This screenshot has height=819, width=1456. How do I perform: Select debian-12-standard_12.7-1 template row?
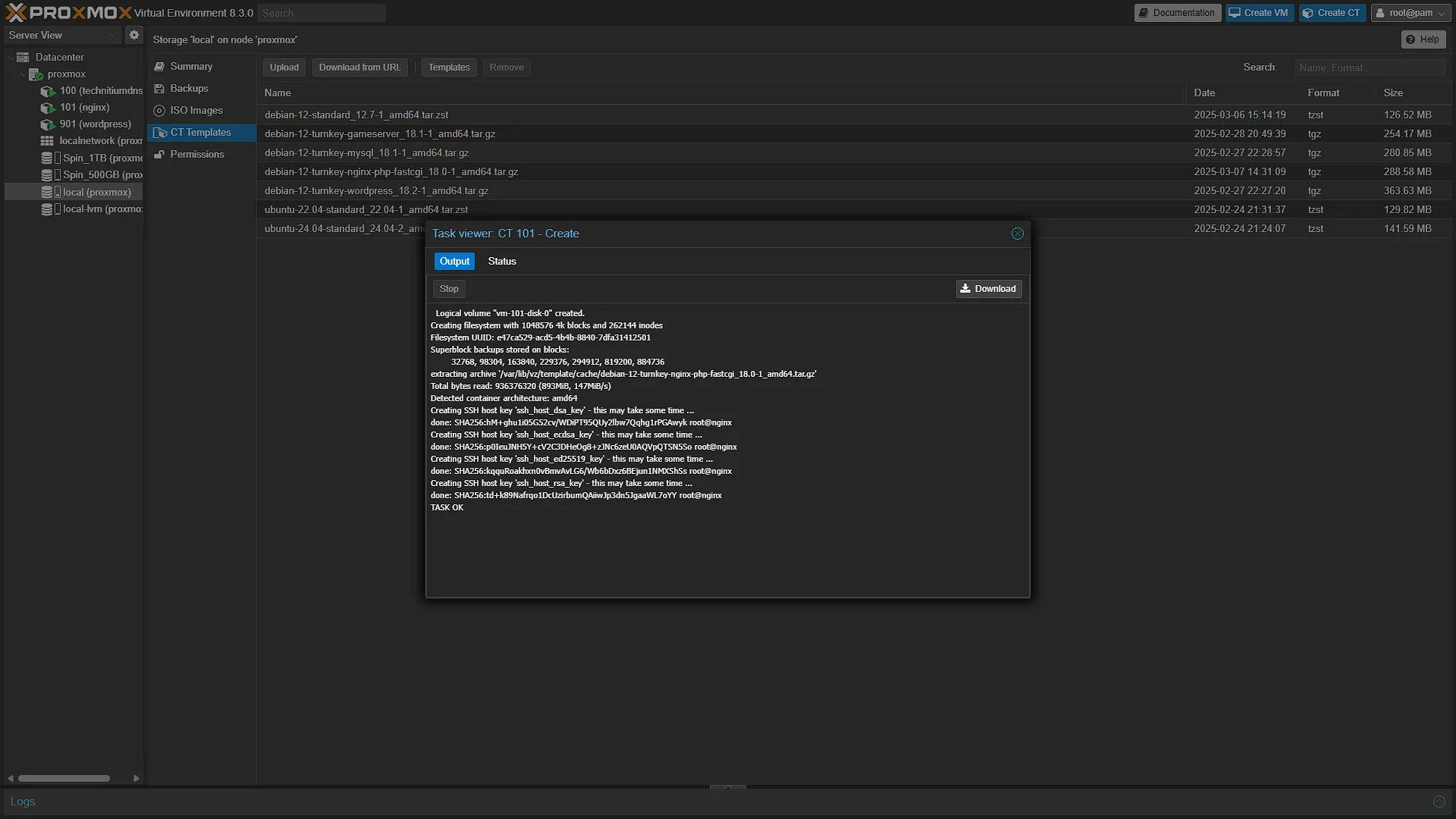(854, 115)
